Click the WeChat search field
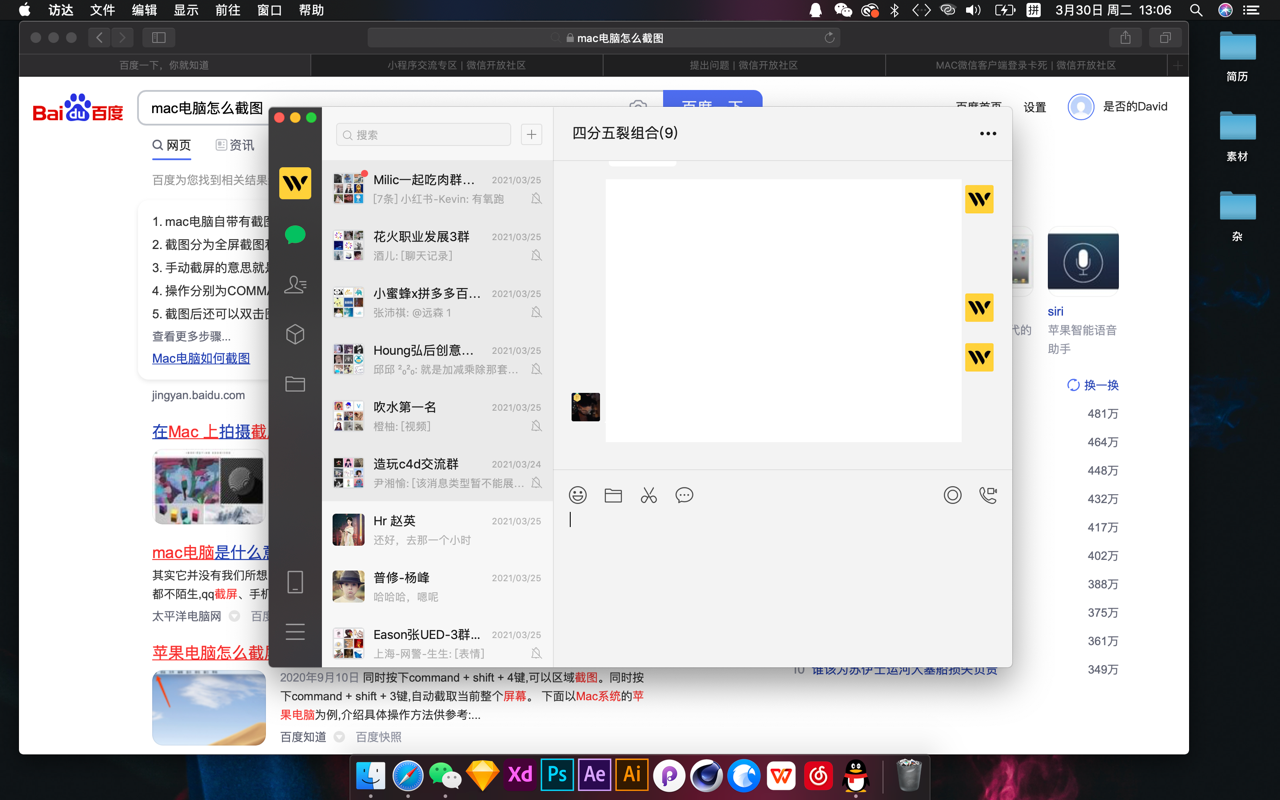Image resolution: width=1280 pixels, height=800 pixels. pos(424,134)
